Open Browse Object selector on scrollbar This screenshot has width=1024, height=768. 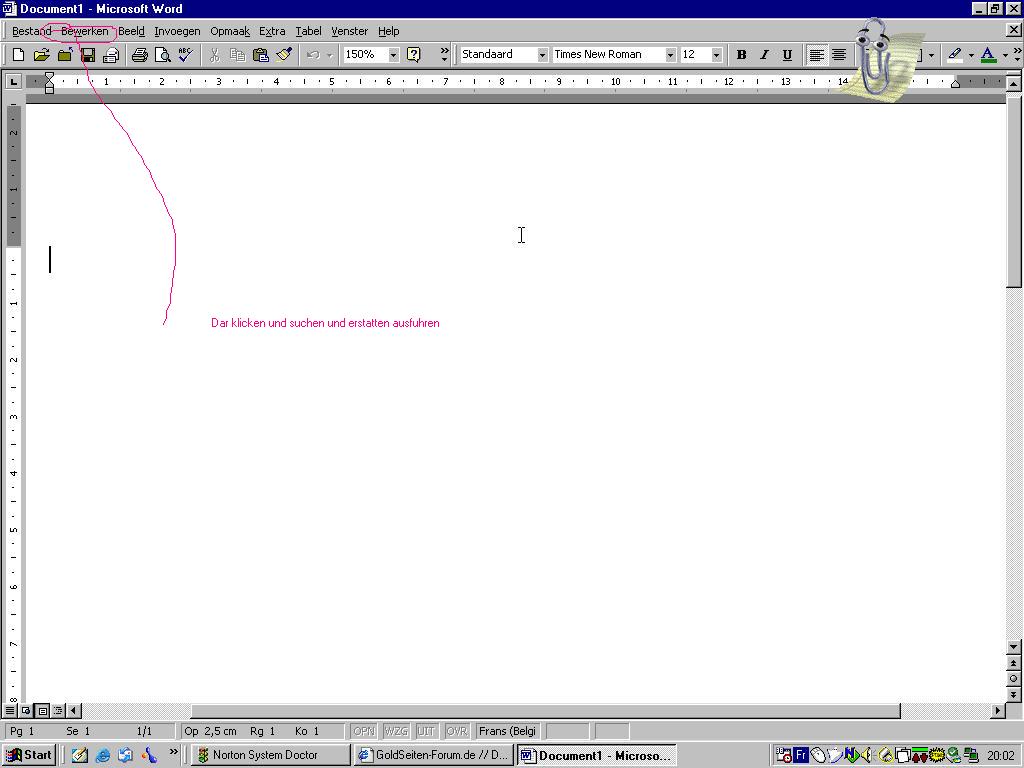1013,679
